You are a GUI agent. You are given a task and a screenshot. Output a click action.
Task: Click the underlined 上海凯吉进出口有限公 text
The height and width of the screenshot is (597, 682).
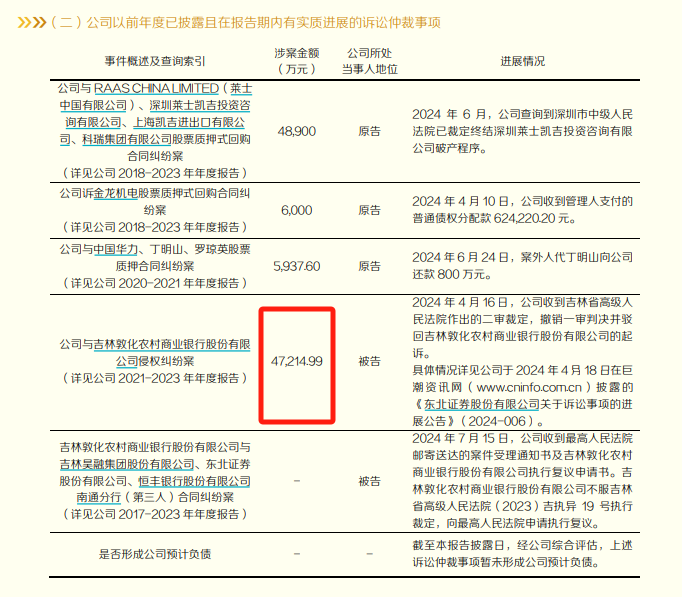(189, 122)
